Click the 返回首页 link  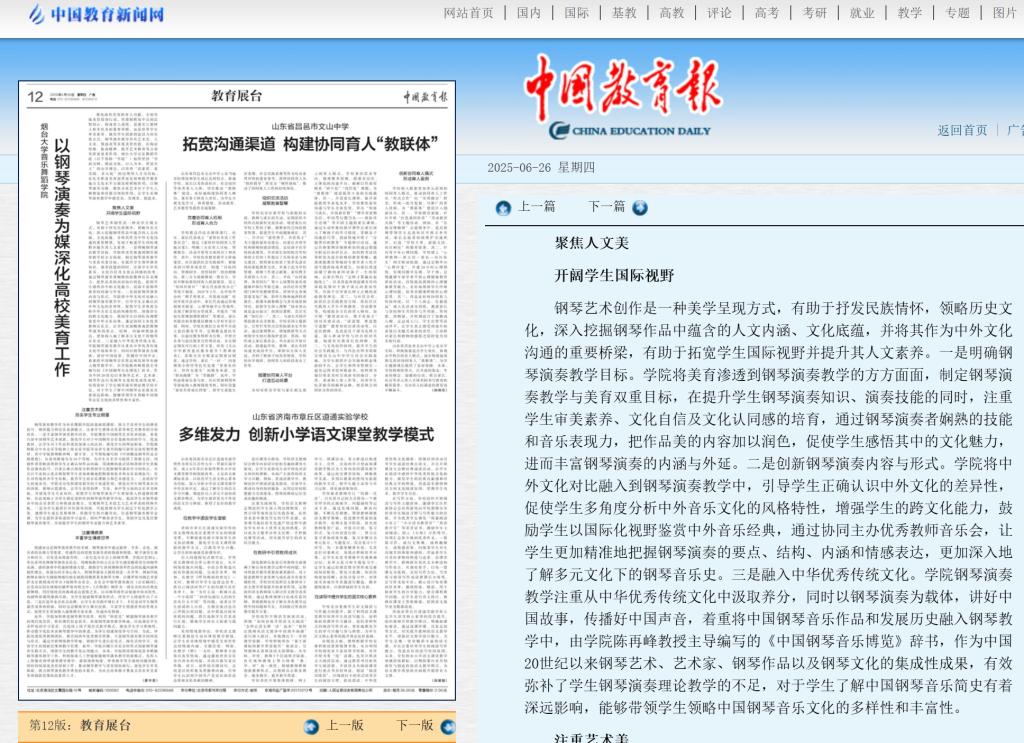click(x=962, y=130)
